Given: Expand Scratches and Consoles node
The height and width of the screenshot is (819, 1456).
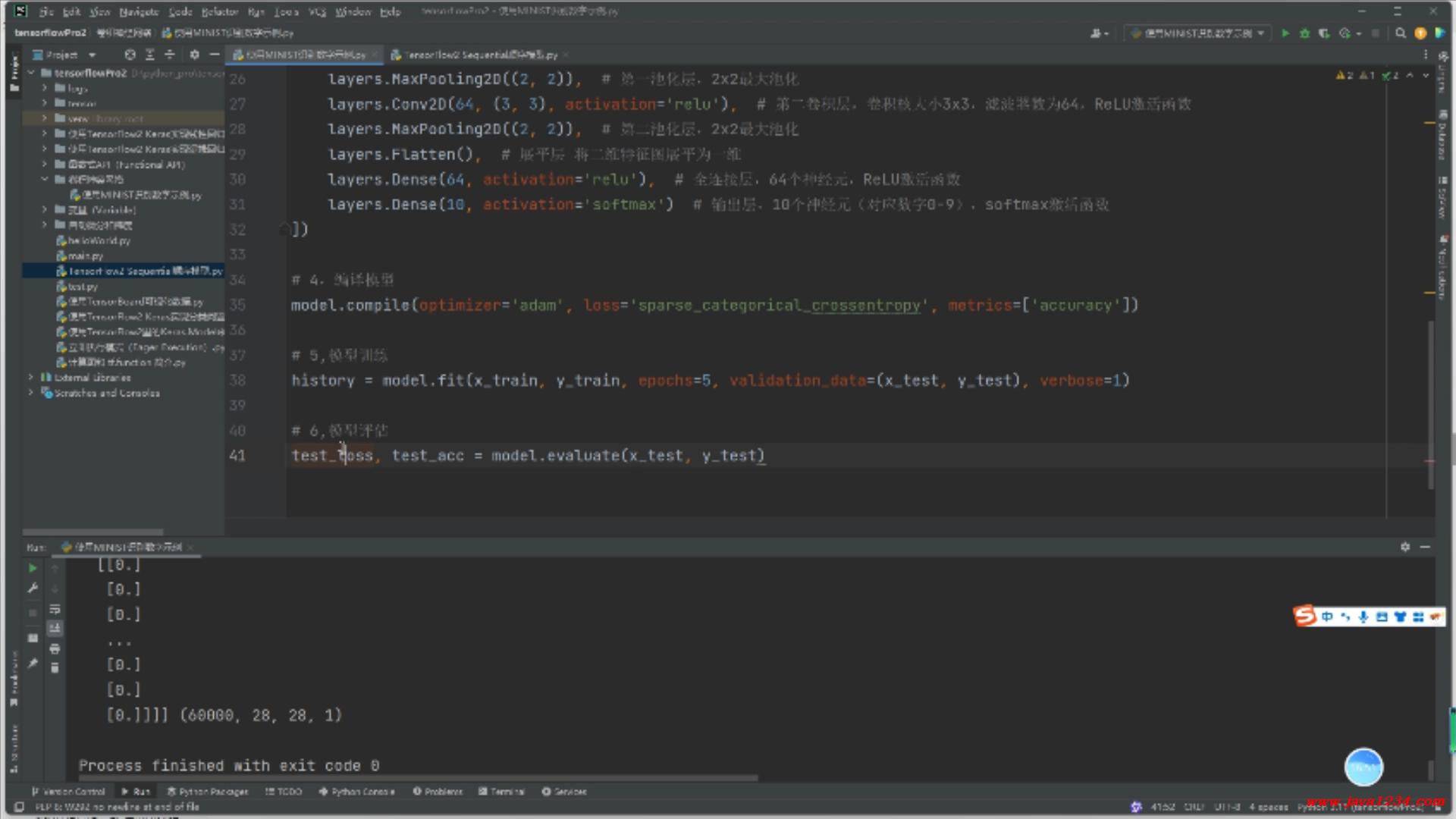Looking at the screenshot, I should [31, 393].
